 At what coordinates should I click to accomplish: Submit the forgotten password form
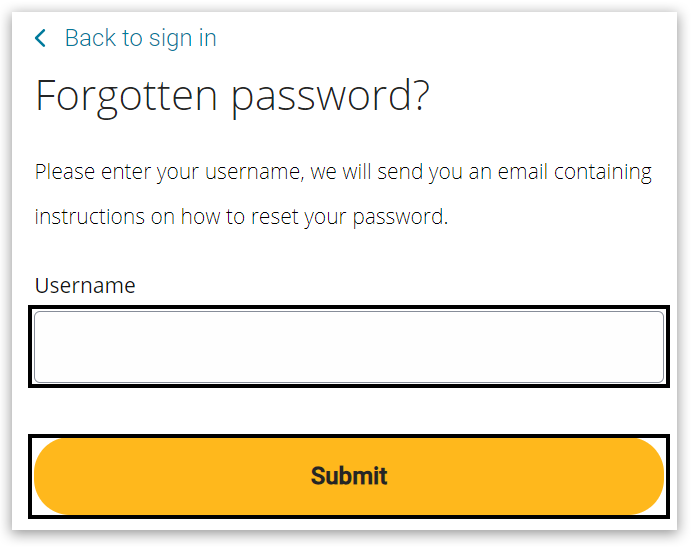coord(349,476)
